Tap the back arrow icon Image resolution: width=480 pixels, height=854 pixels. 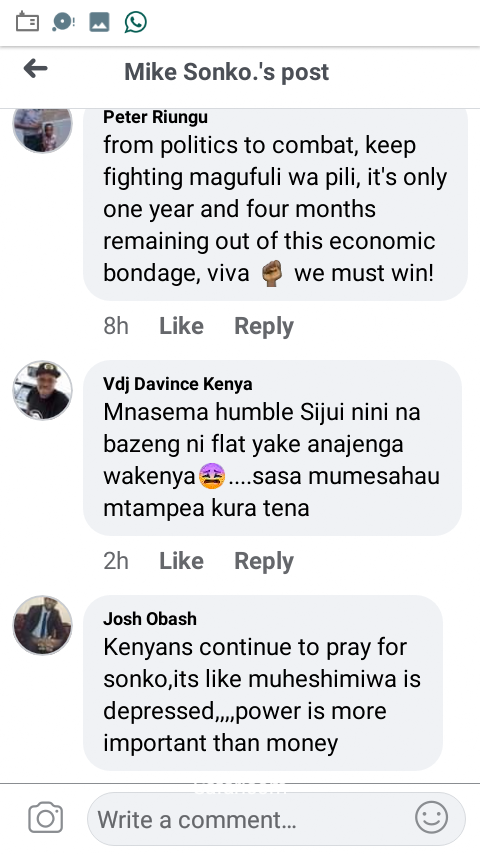pyautogui.click(x=35, y=69)
